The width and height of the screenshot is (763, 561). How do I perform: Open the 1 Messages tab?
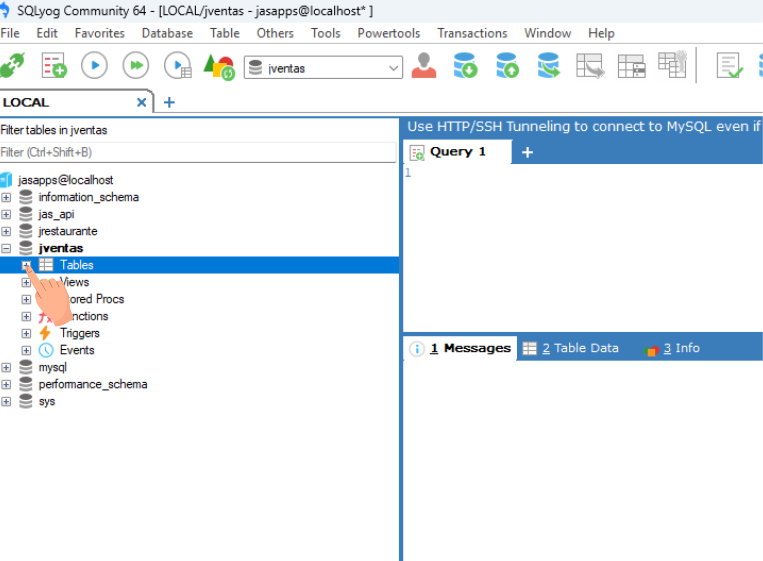pos(460,348)
